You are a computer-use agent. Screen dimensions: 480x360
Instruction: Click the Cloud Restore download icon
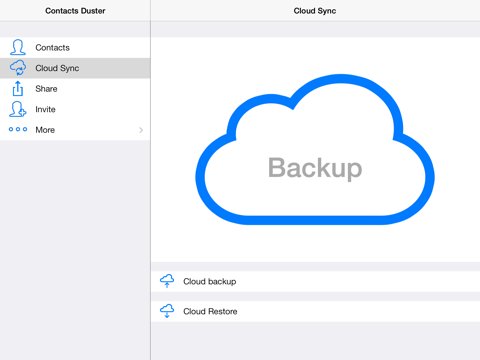(167, 311)
